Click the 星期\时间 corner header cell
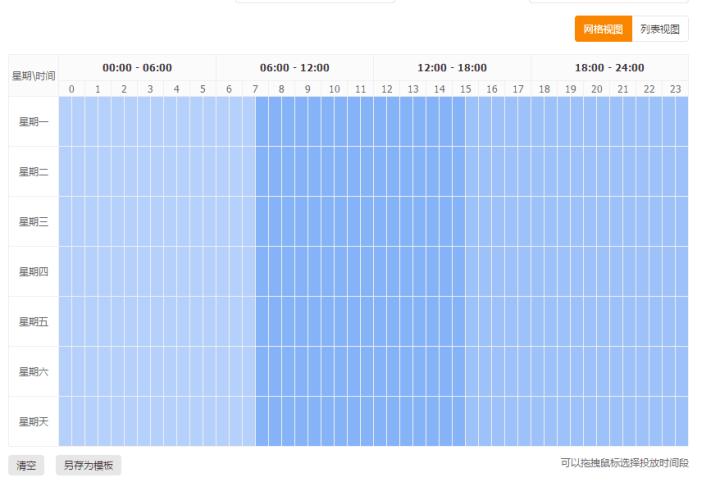Screen dimensions: 720x482 (33, 76)
